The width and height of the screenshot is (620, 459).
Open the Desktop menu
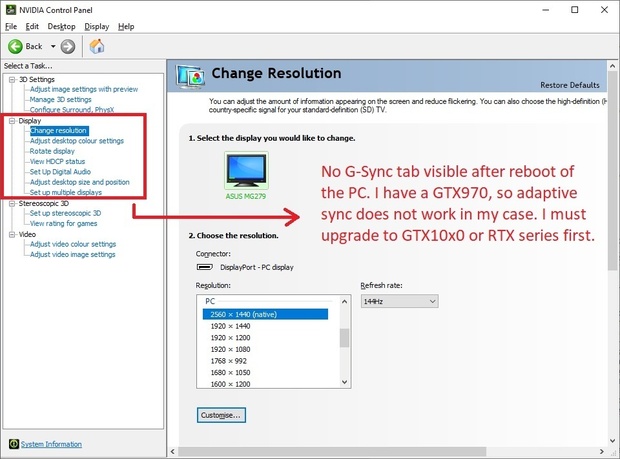61,26
